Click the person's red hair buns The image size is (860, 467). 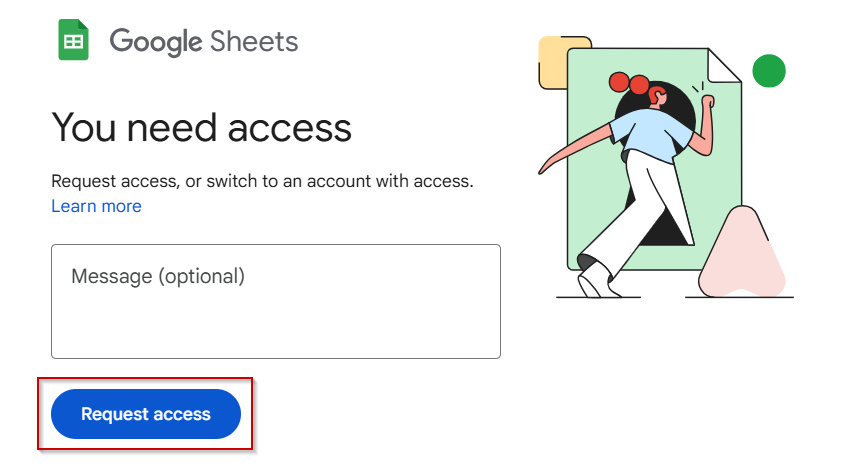(629, 83)
